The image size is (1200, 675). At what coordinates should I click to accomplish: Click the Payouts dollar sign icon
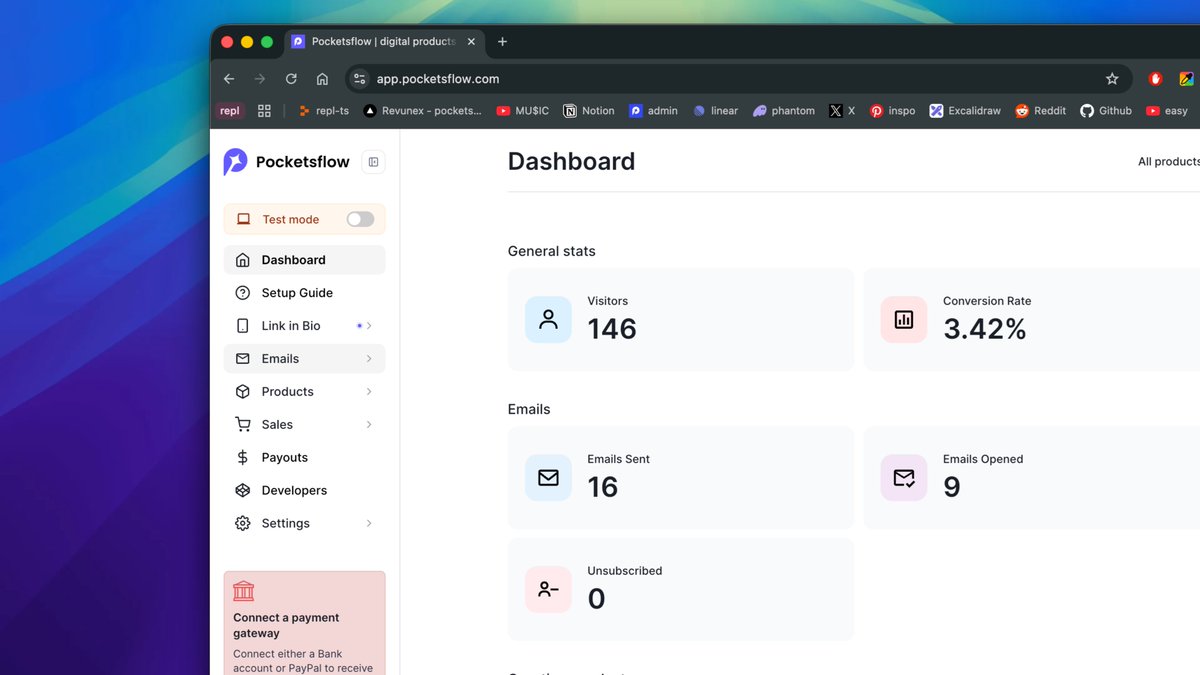[242, 457]
